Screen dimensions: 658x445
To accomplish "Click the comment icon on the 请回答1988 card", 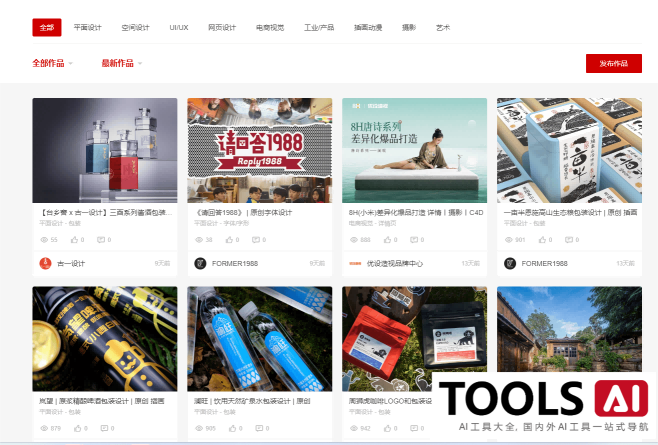I will pyautogui.click(x=254, y=240).
